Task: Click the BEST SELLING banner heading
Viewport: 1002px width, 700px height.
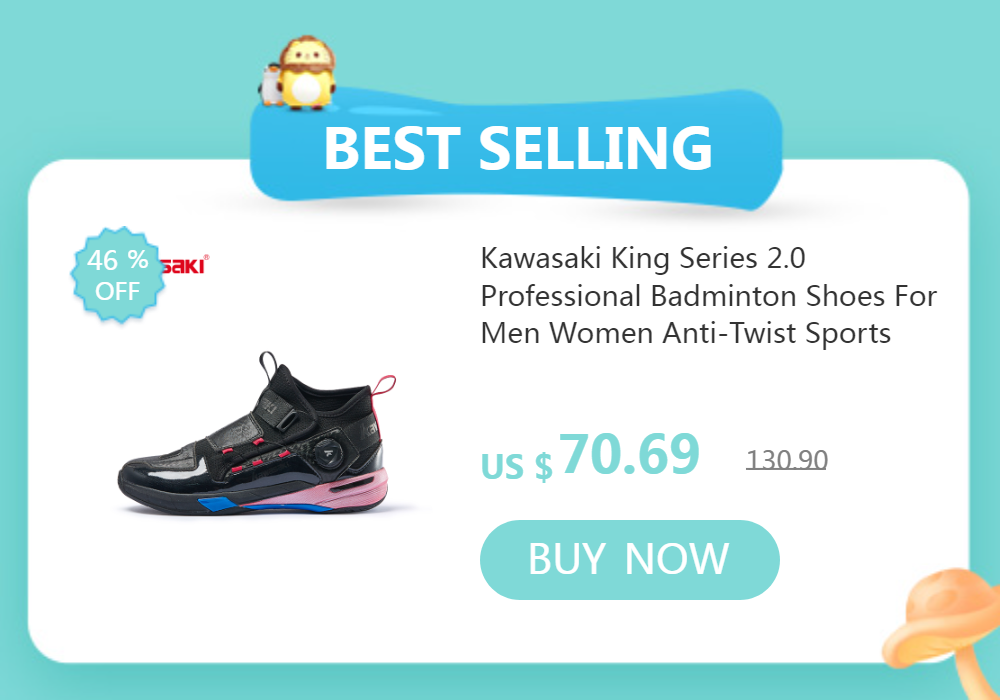Action: pos(518,148)
